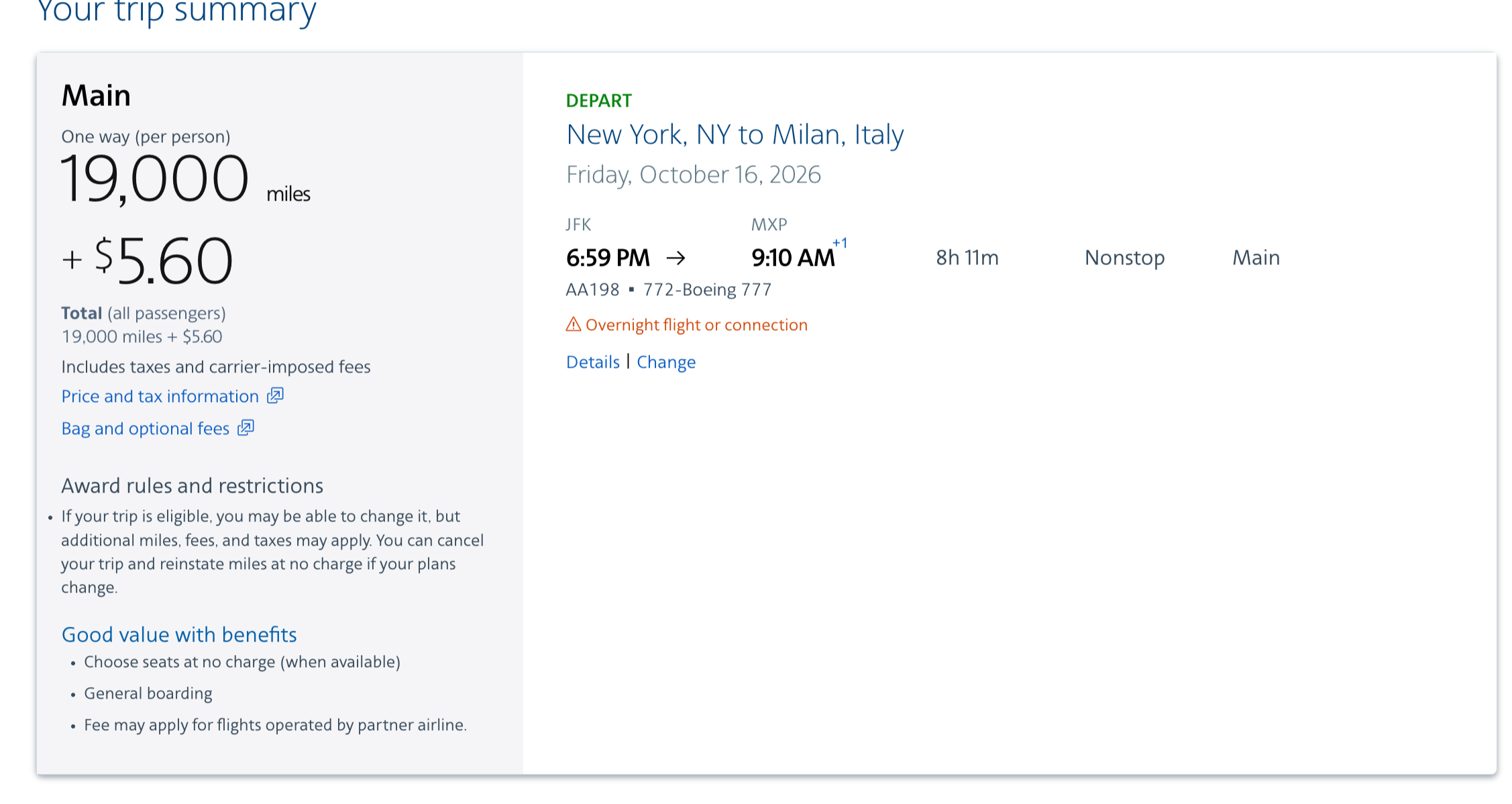Click the +1 next-day arrival indicator
Image resolution: width=1512 pixels, height=804 pixels.
pyautogui.click(x=840, y=243)
